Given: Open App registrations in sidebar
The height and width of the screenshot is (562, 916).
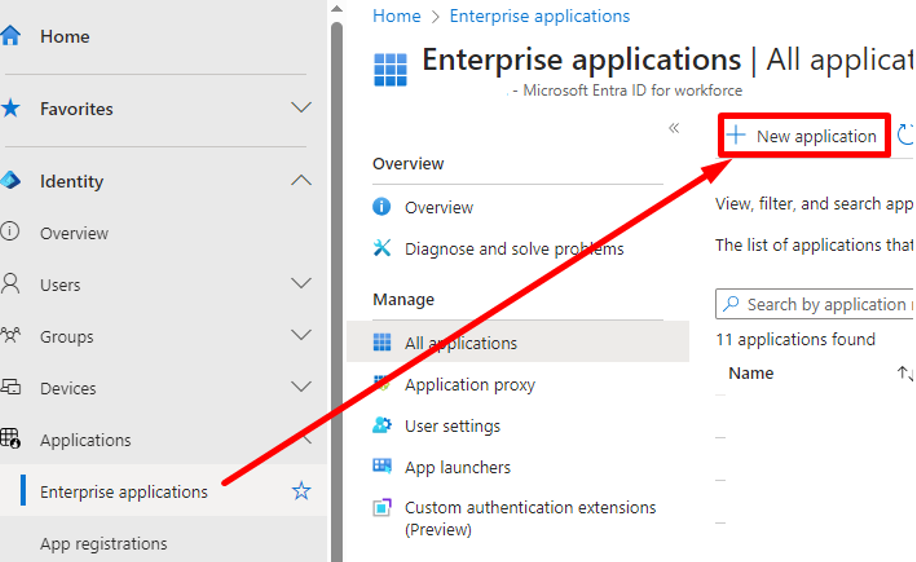Looking at the screenshot, I should click(104, 543).
